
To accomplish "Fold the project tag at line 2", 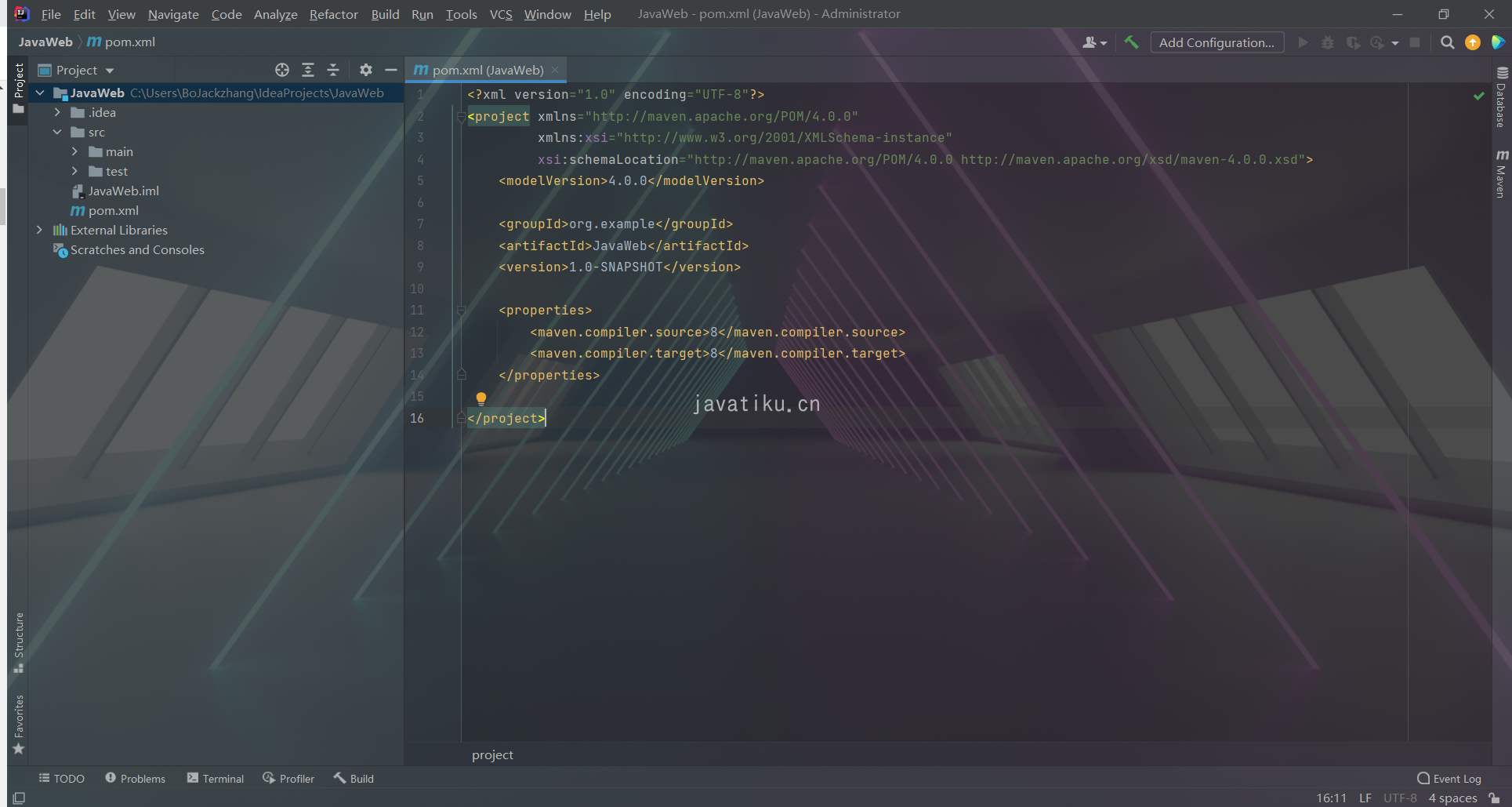I will (x=461, y=117).
